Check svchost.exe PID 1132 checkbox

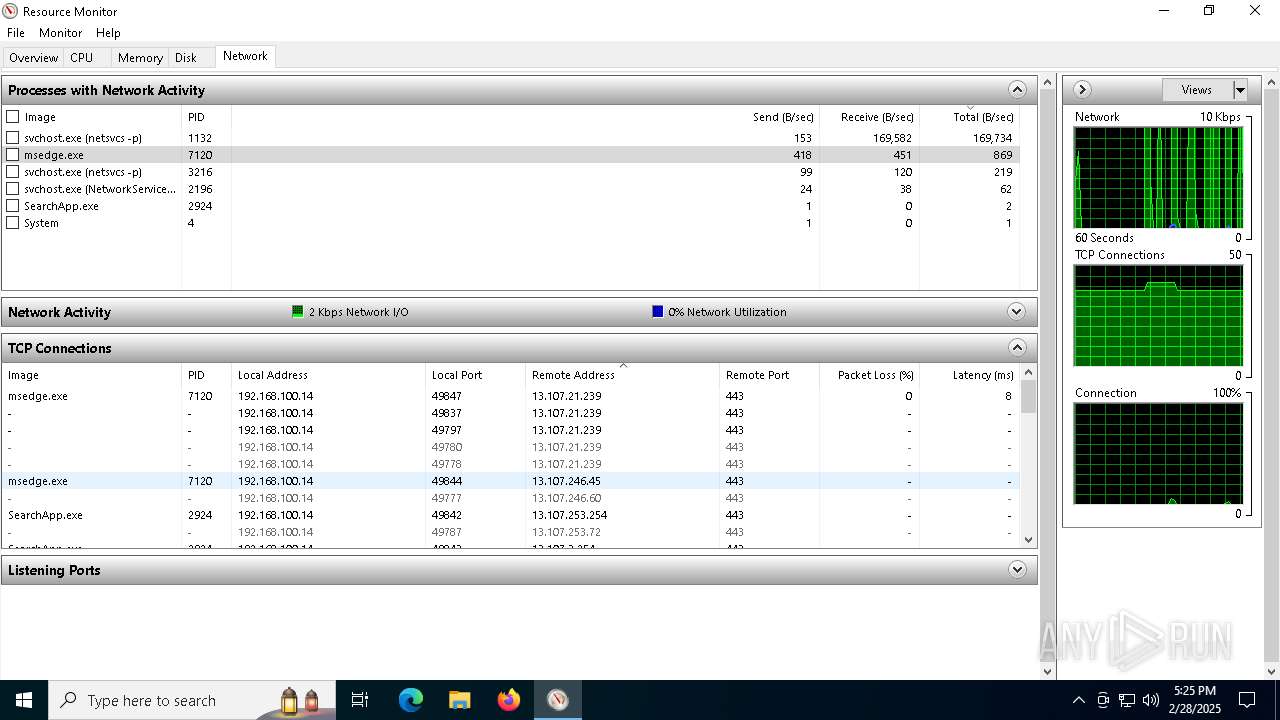(x=13, y=138)
